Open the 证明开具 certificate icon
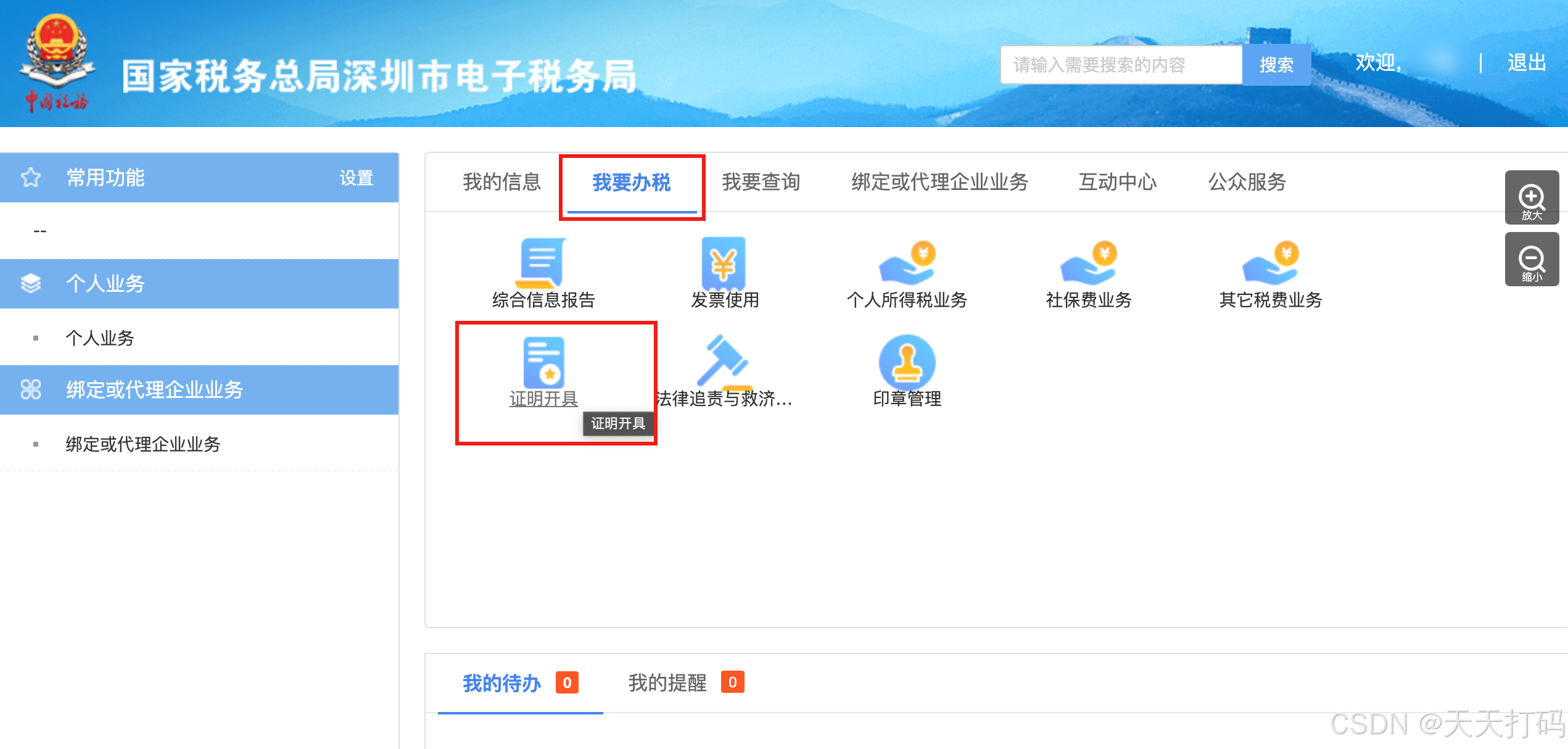The image size is (1568, 749). point(543,363)
